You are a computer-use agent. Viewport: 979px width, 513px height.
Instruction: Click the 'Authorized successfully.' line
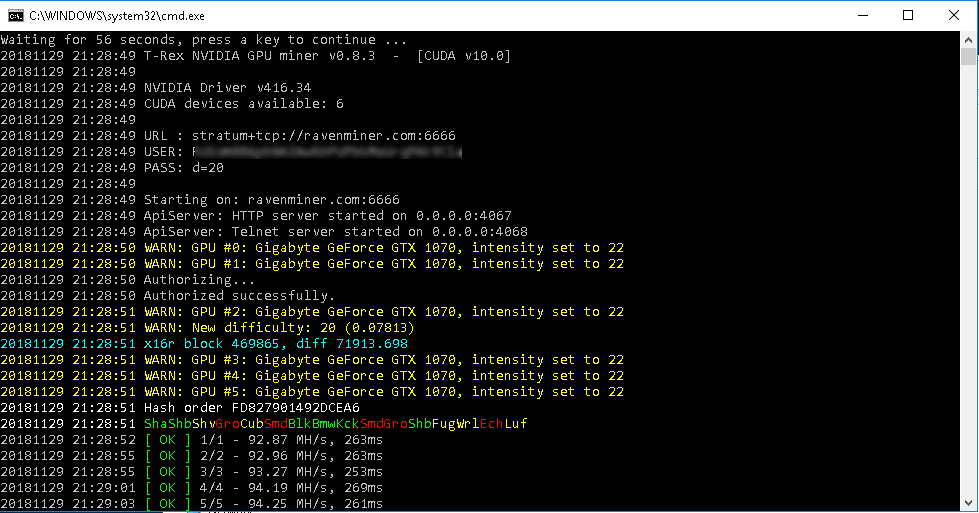(x=167, y=296)
